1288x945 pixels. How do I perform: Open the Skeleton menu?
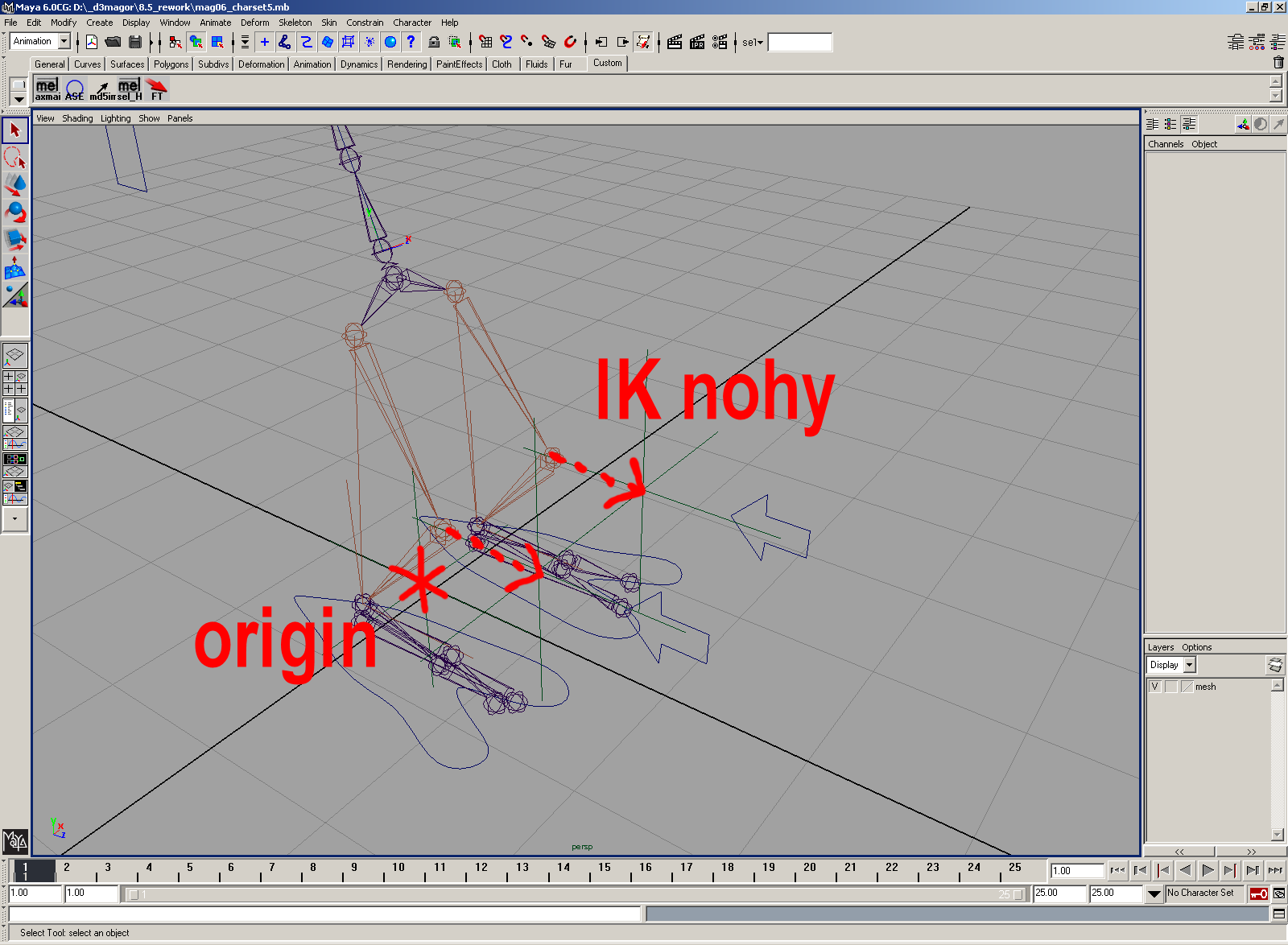(295, 23)
